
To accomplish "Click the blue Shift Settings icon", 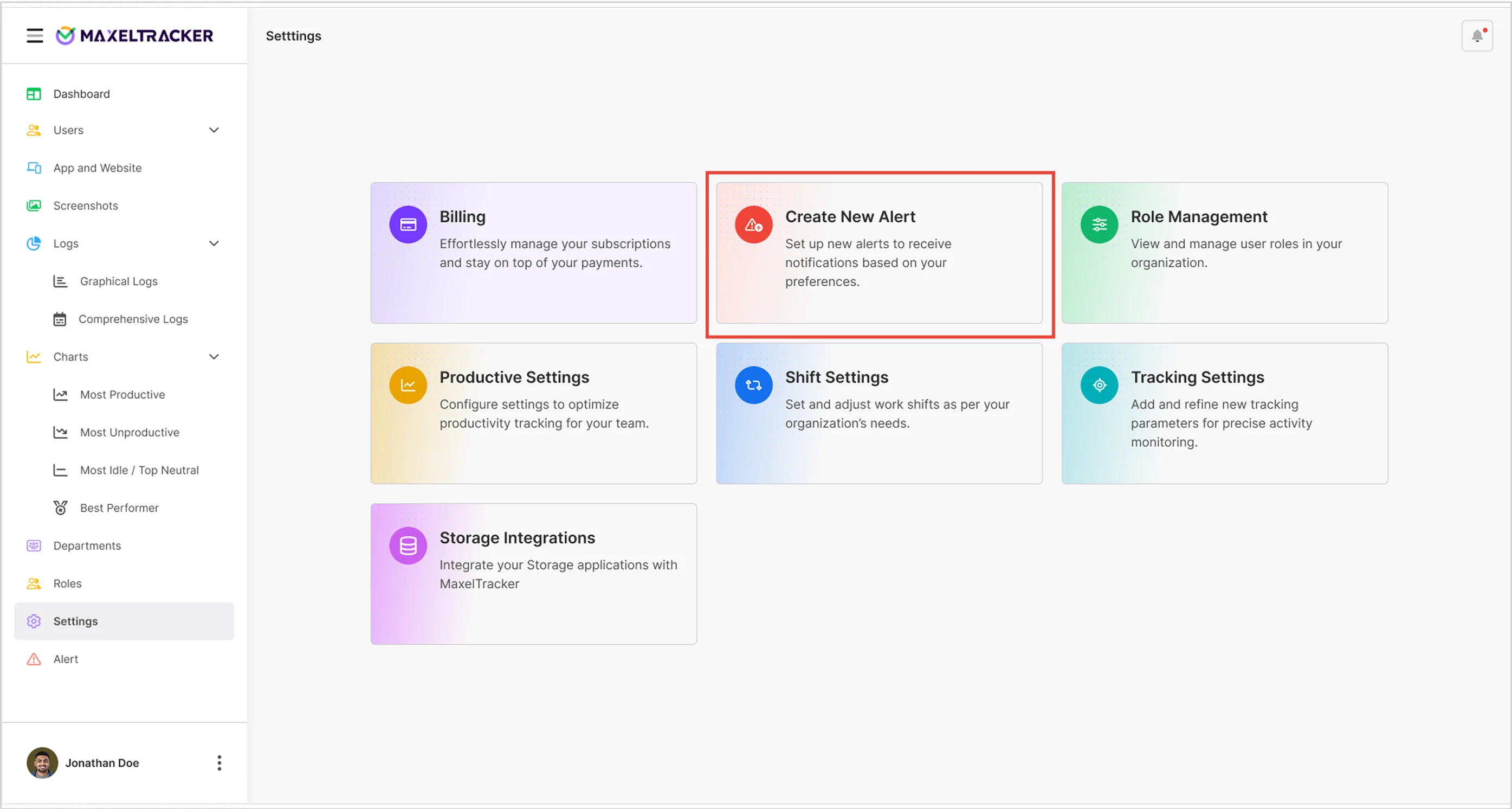I will (754, 385).
